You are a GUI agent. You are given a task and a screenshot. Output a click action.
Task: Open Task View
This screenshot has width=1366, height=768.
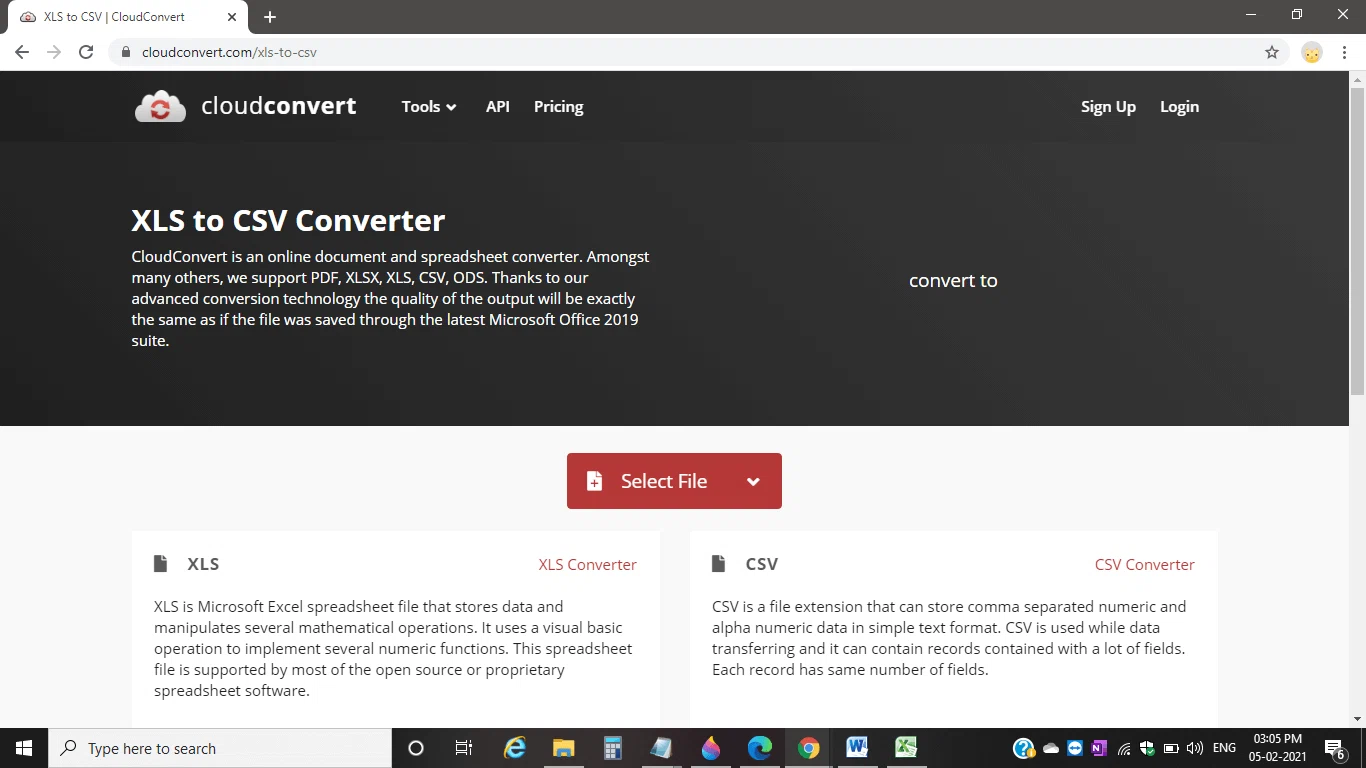pos(464,748)
